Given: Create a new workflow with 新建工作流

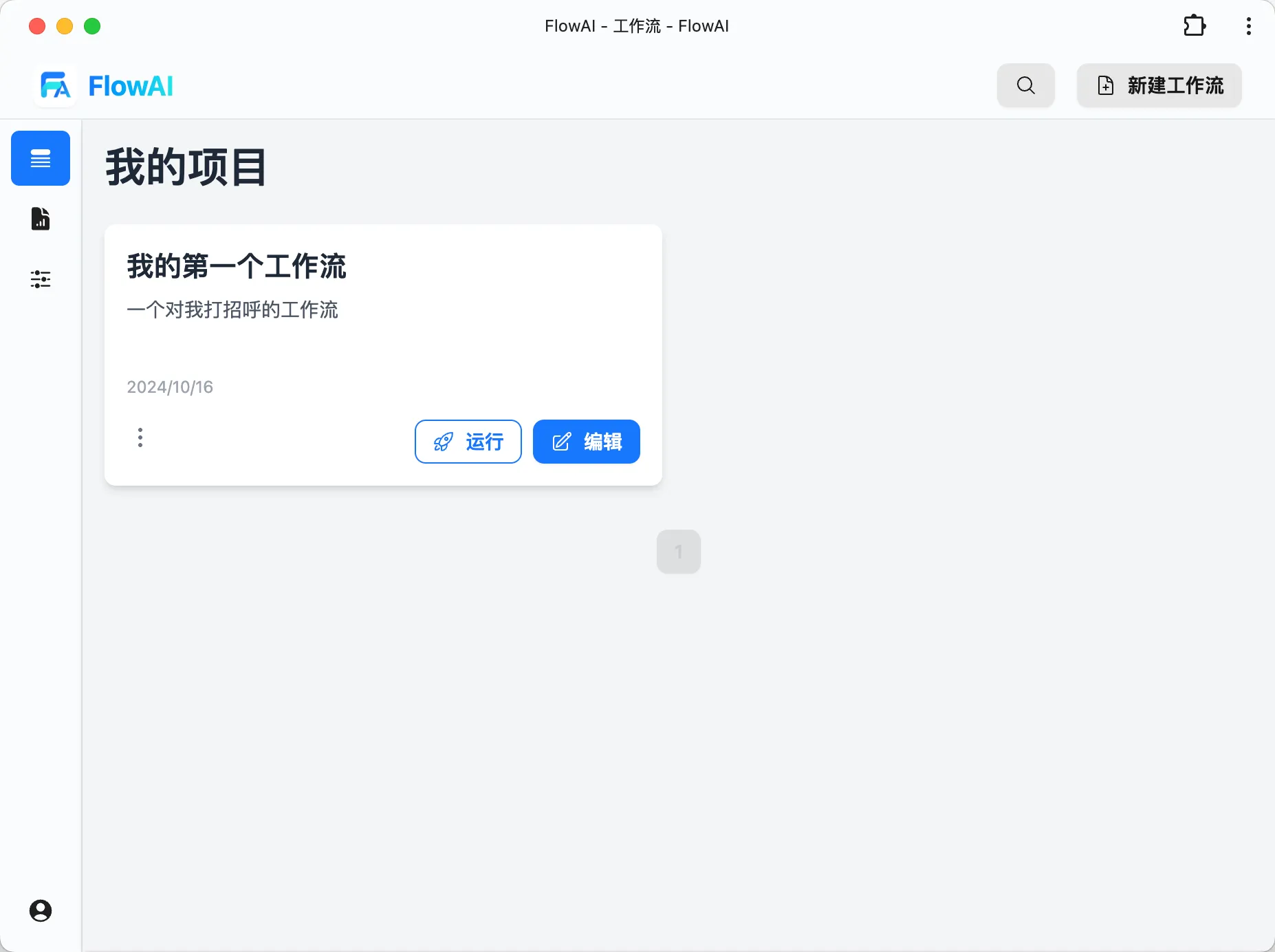Looking at the screenshot, I should (x=1159, y=85).
